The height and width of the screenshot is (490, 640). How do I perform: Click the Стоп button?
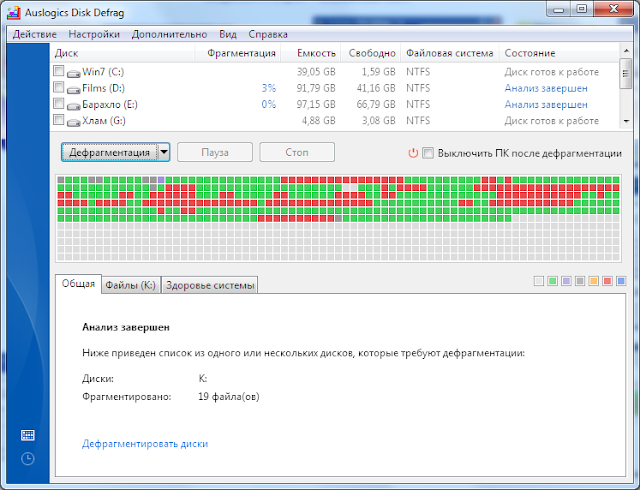(297, 152)
